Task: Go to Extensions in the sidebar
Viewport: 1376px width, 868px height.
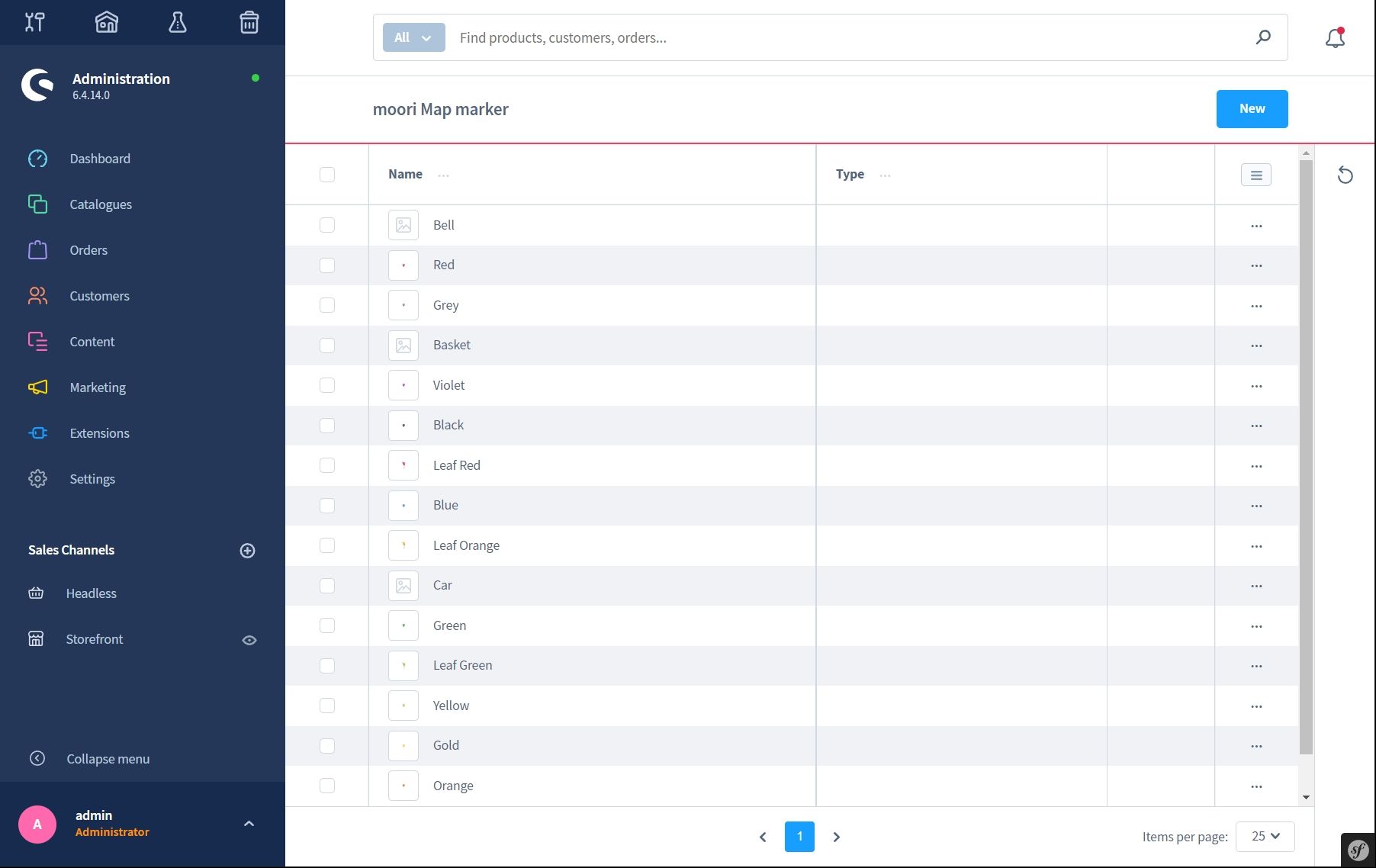Action: tap(99, 433)
